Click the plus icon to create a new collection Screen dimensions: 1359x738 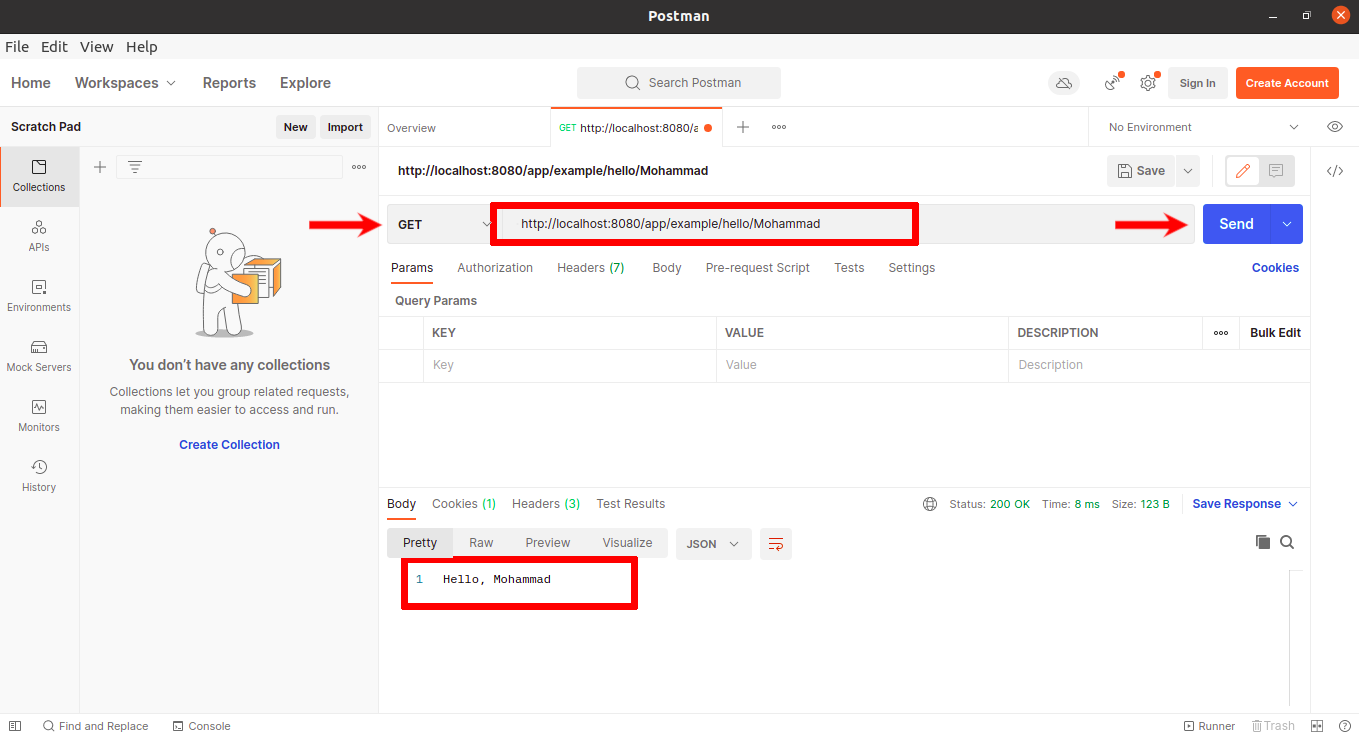100,167
